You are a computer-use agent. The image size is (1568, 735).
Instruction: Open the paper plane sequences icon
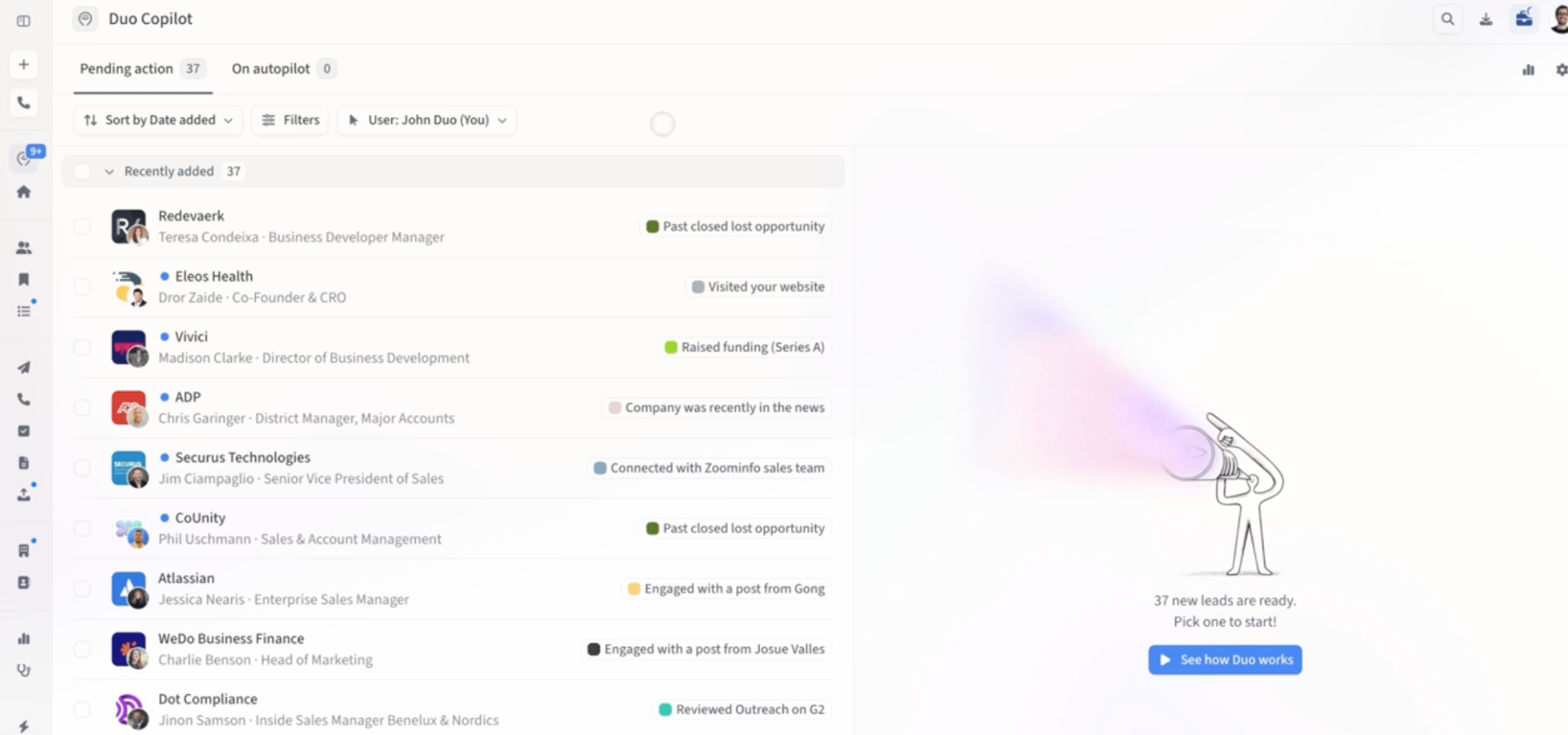pyautogui.click(x=24, y=367)
